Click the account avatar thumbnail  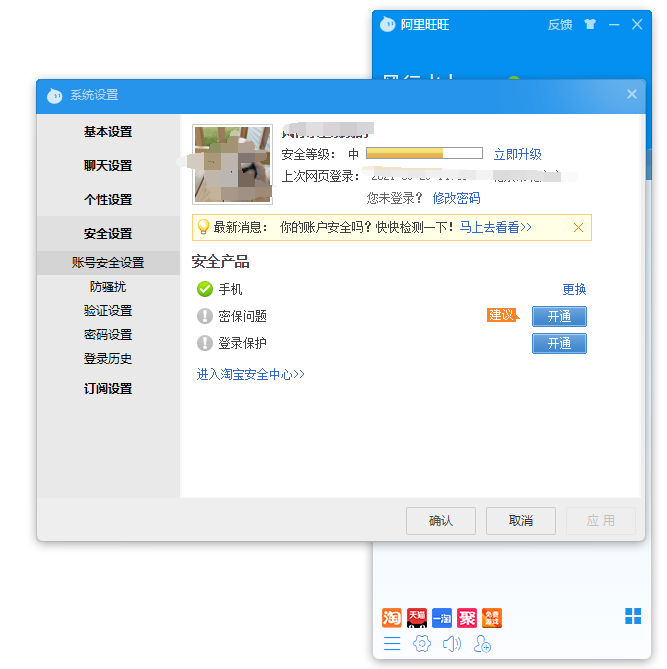click(x=232, y=164)
